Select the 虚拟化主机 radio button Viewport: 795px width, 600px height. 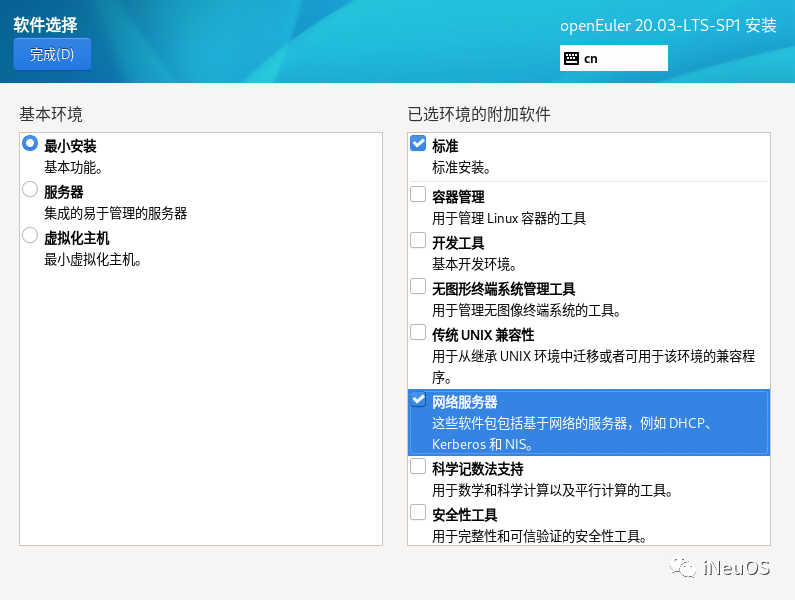(30, 235)
